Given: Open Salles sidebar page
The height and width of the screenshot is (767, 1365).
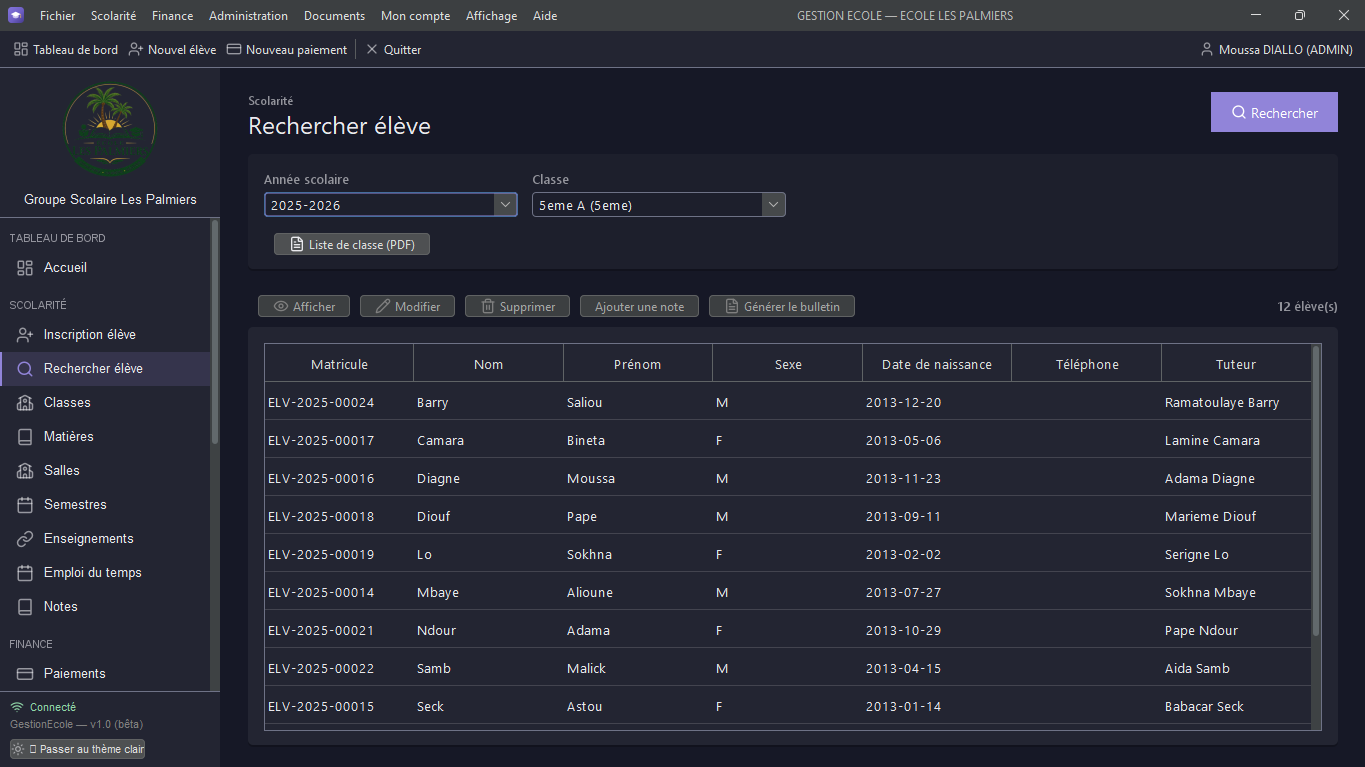Looking at the screenshot, I should pyautogui.click(x=105, y=470).
